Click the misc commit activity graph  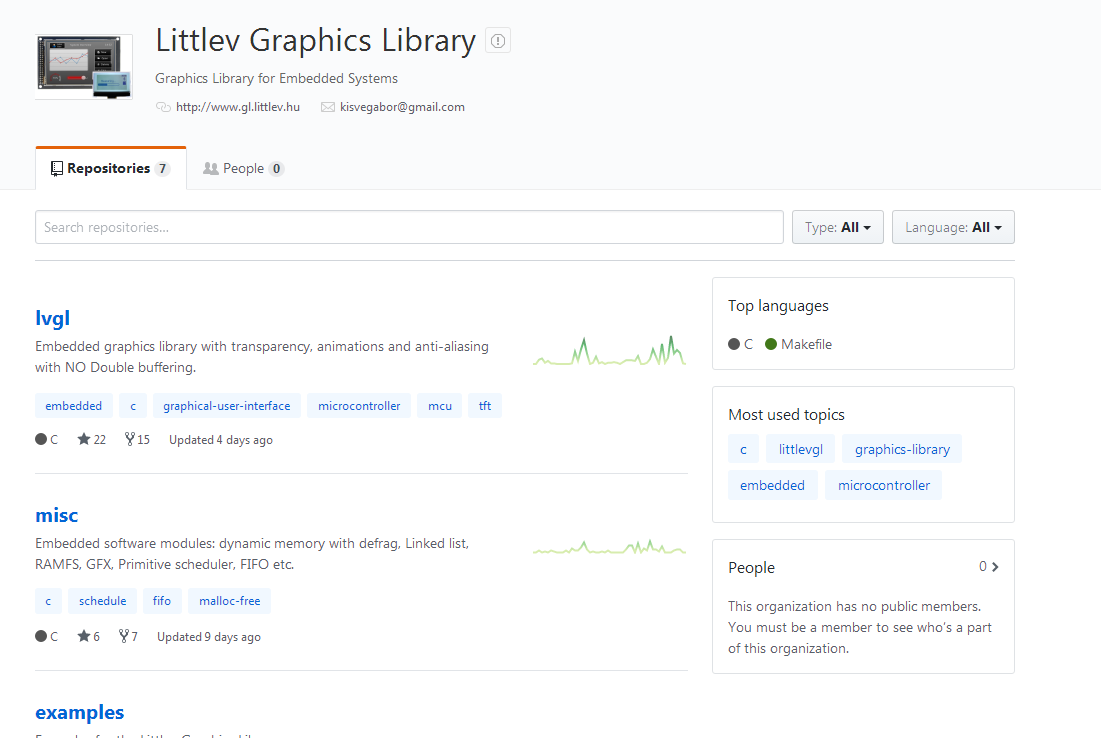click(x=609, y=547)
